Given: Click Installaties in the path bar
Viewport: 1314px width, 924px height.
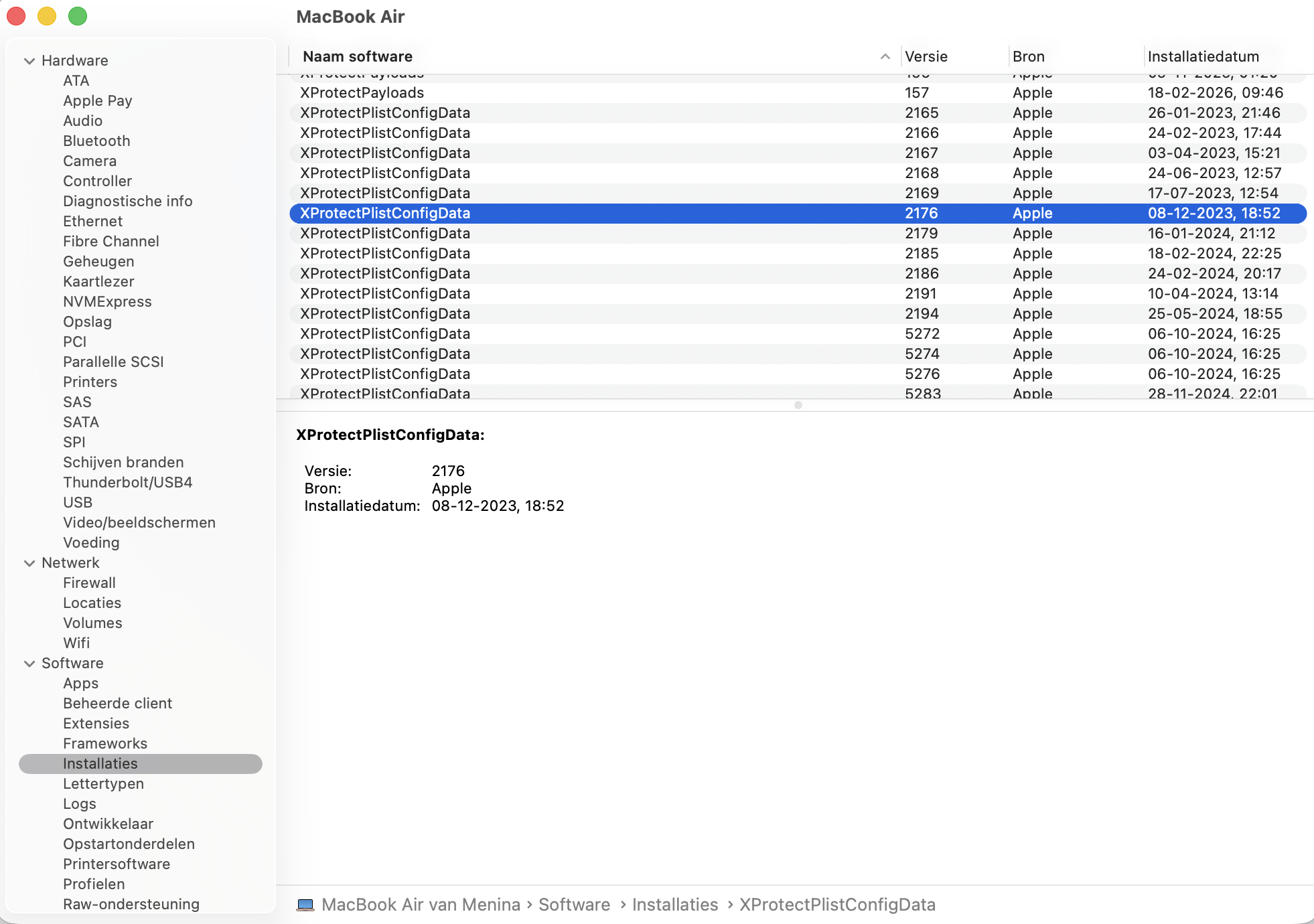Looking at the screenshot, I should (675, 905).
